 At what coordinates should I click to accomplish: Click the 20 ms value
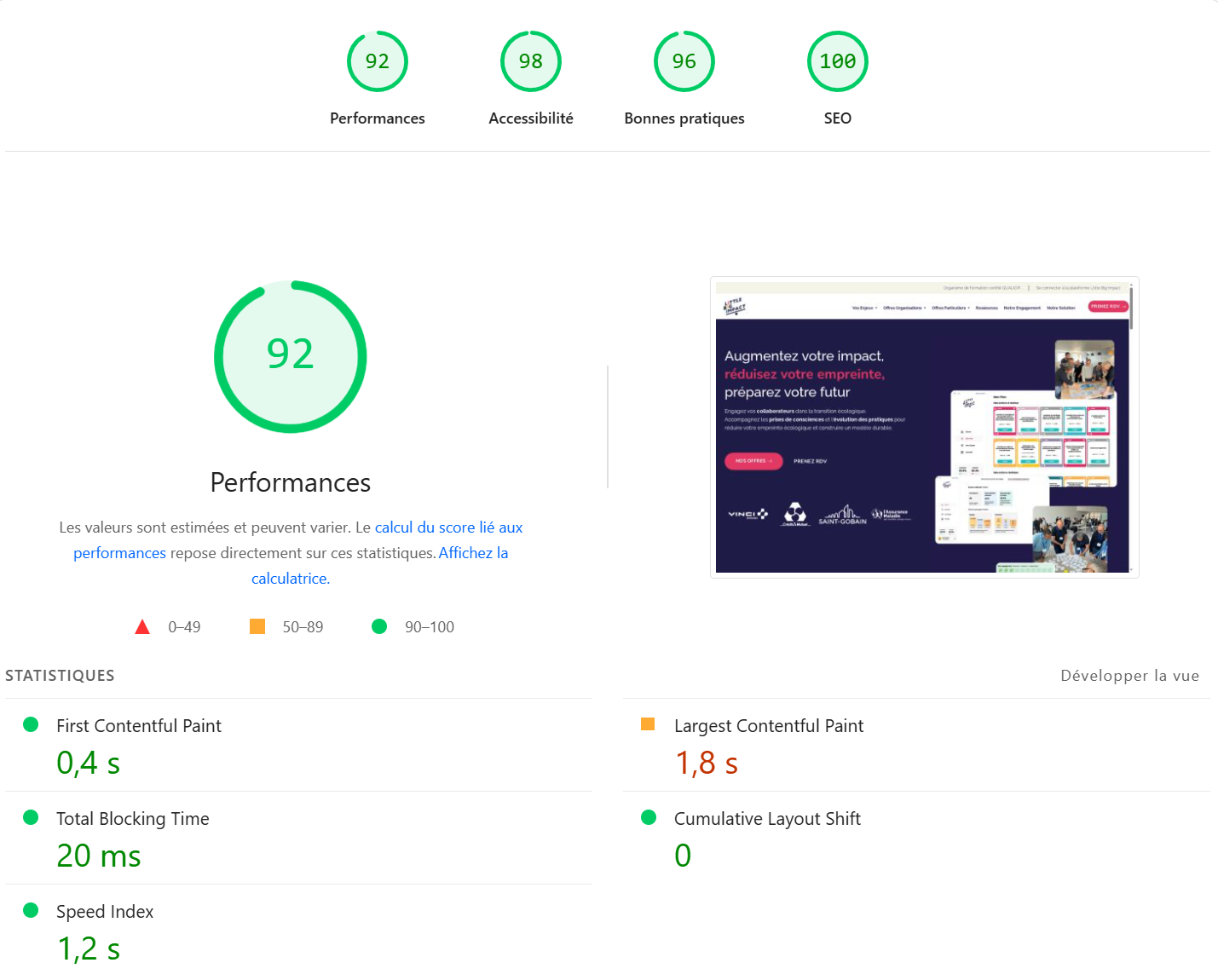[x=99, y=856]
